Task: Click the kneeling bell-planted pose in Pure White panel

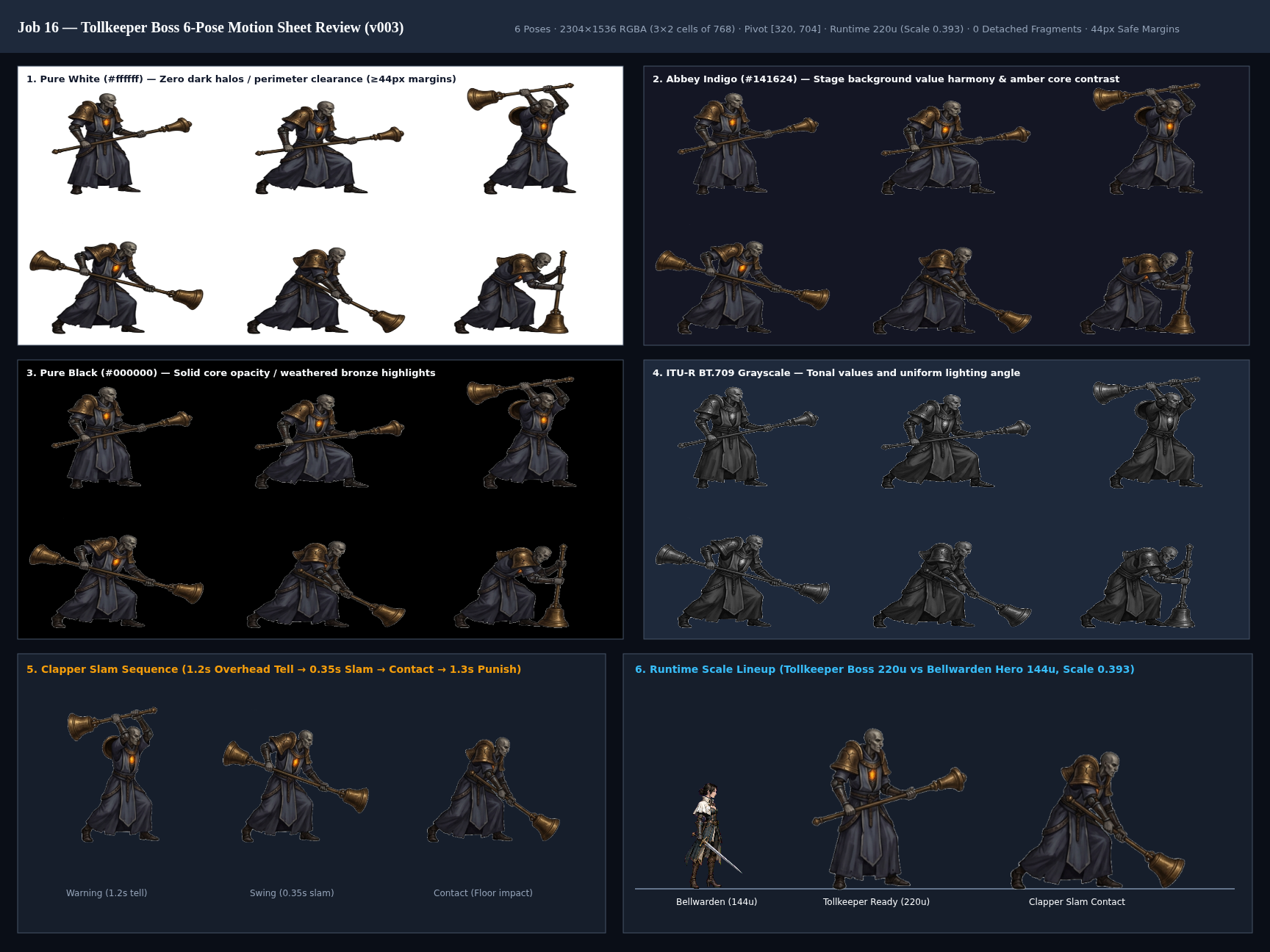Action: coord(512,292)
